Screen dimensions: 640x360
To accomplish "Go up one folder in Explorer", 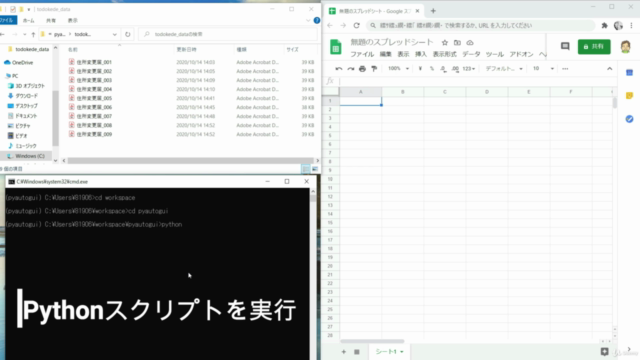I will (x=33, y=34).
